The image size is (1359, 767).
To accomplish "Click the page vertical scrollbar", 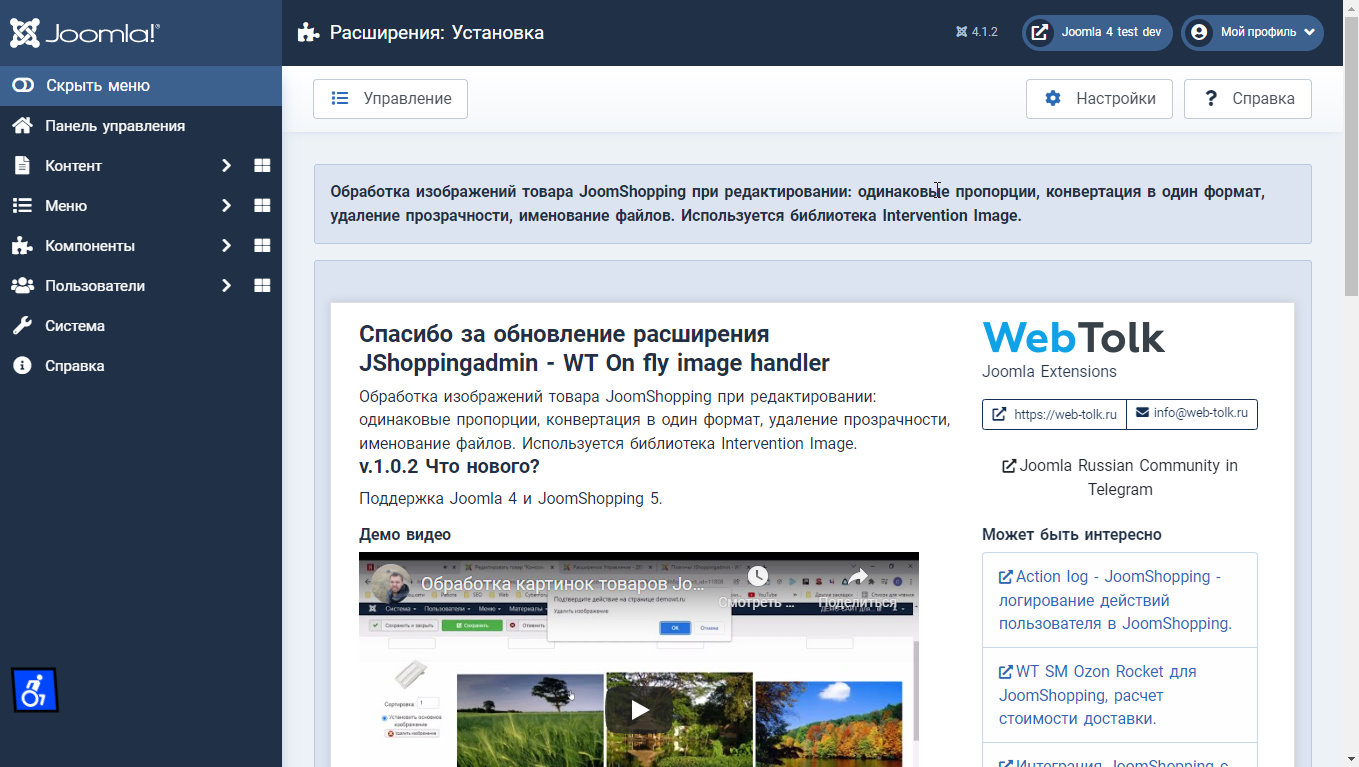I will [1350, 400].
